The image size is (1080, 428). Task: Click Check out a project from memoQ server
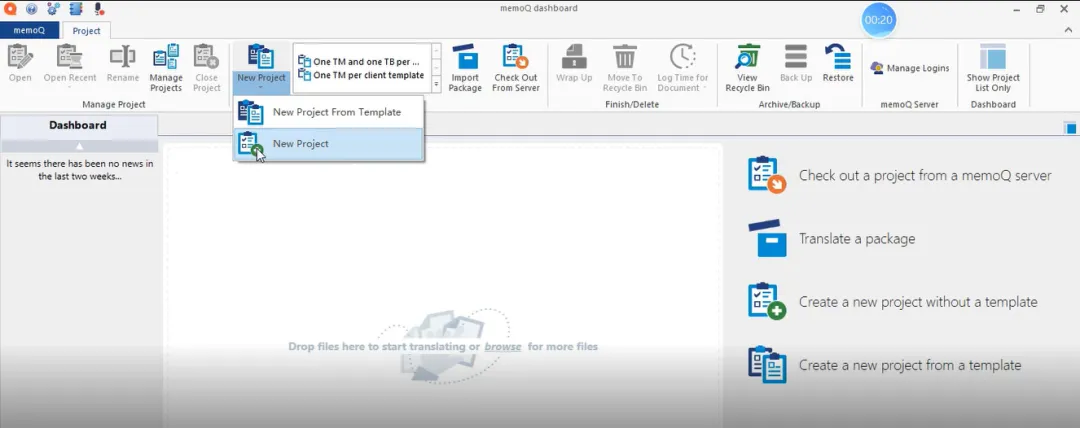[924, 175]
